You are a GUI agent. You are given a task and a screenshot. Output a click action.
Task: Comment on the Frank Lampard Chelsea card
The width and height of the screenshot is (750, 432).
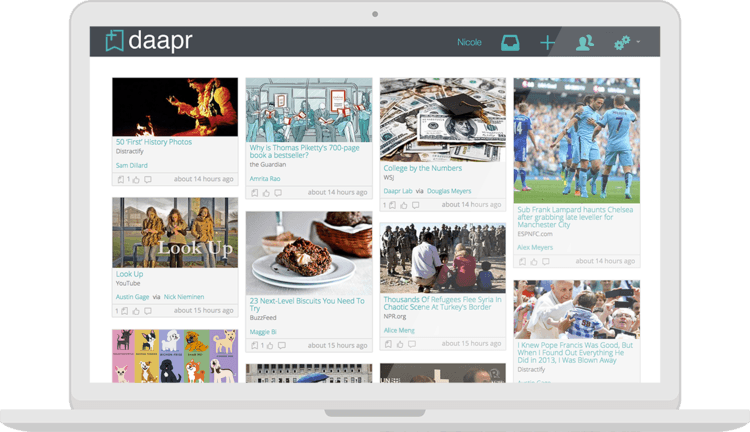point(546,262)
